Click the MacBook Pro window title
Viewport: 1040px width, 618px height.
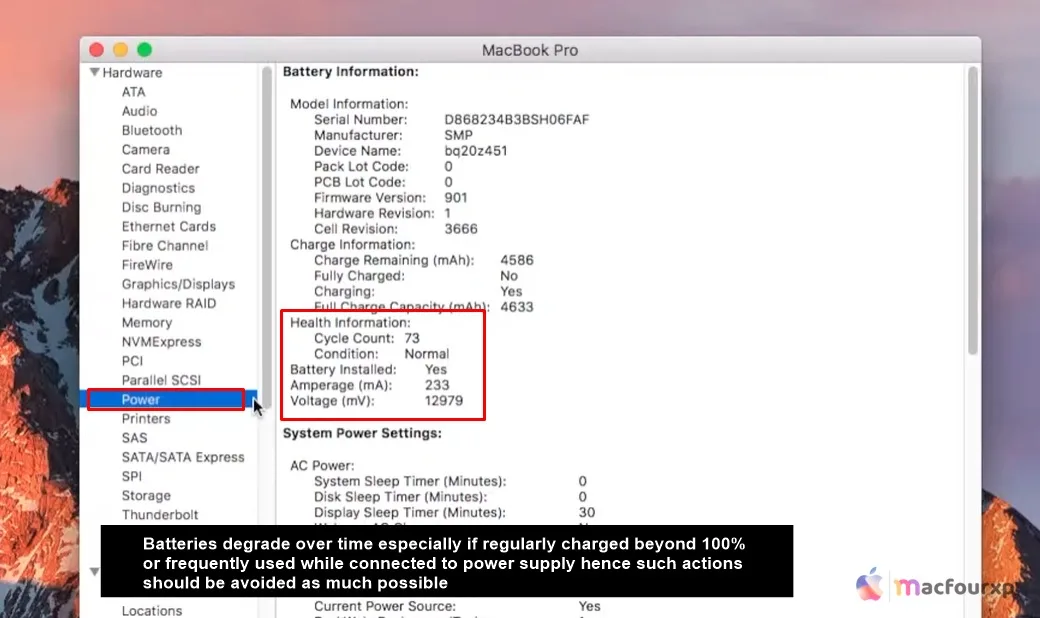(530, 50)
